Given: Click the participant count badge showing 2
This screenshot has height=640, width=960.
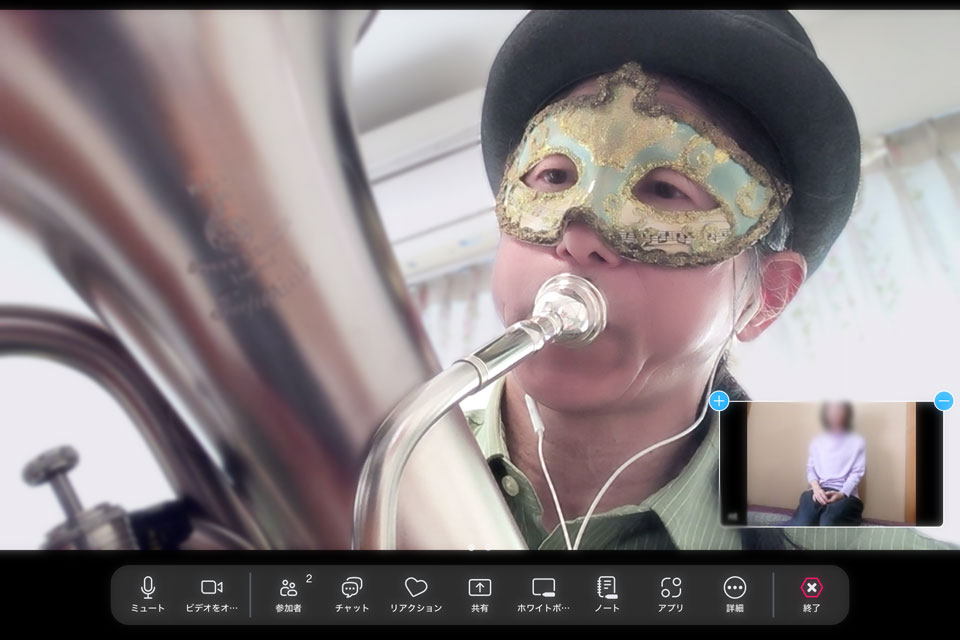Looking at the screenshot, I should [x=308, y=578].
